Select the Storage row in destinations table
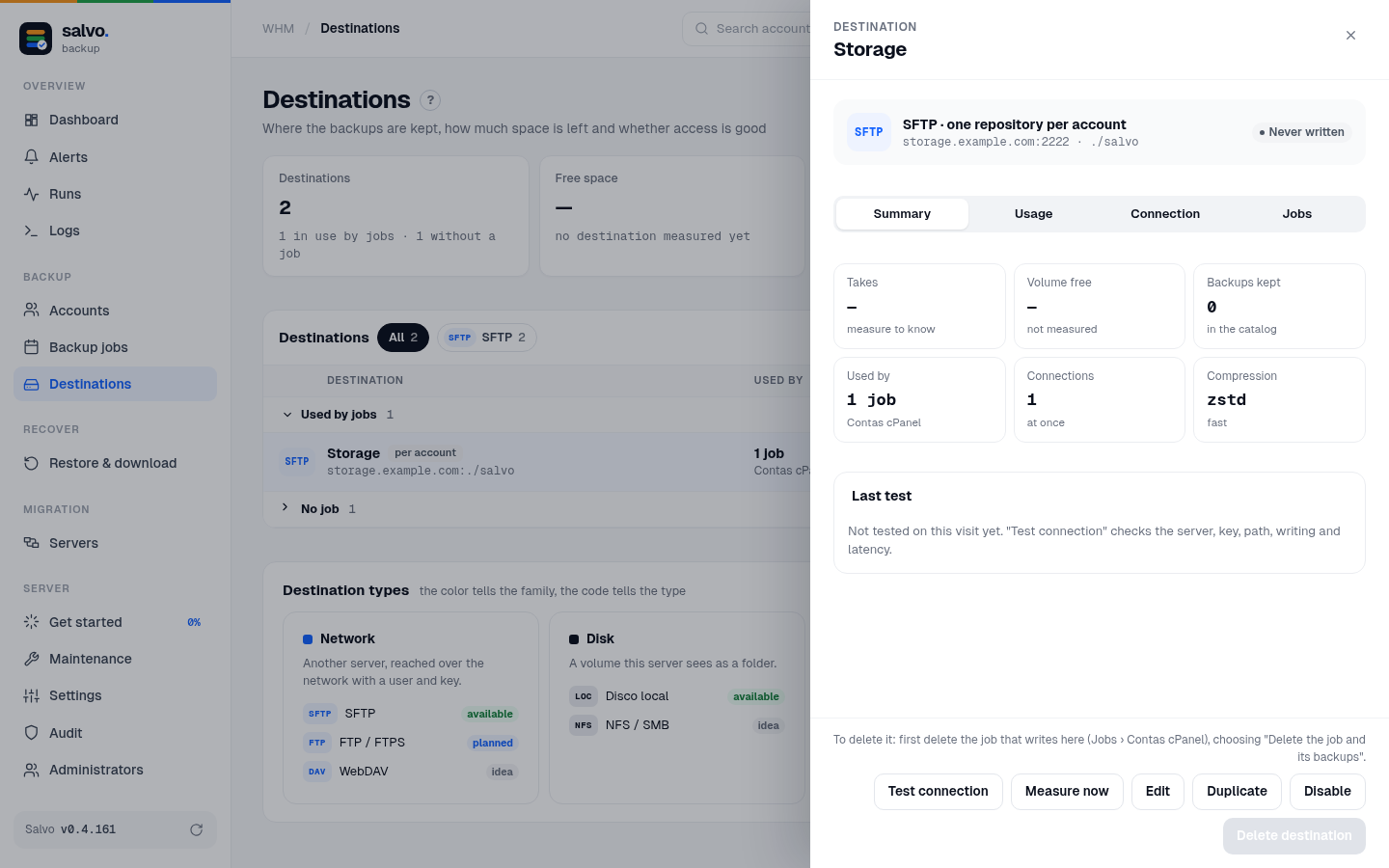 537,462
